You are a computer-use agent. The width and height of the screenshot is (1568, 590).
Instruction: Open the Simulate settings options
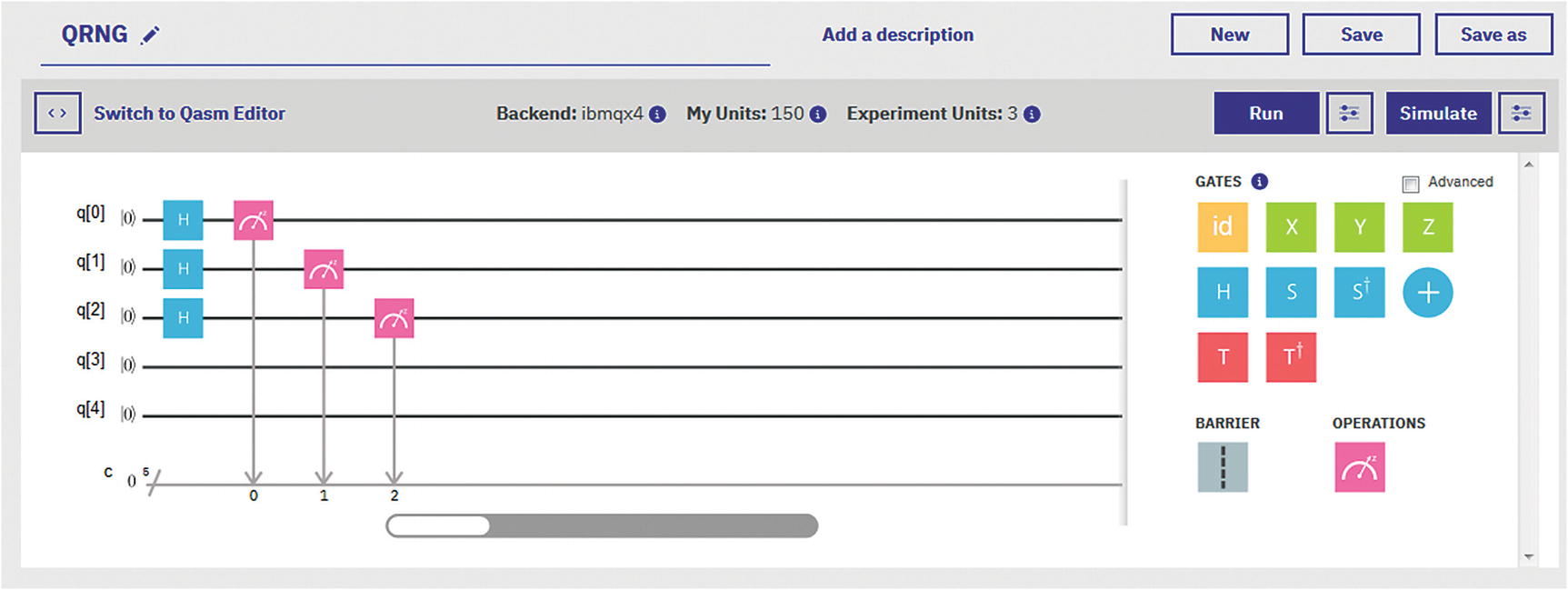pos(1521,114)
